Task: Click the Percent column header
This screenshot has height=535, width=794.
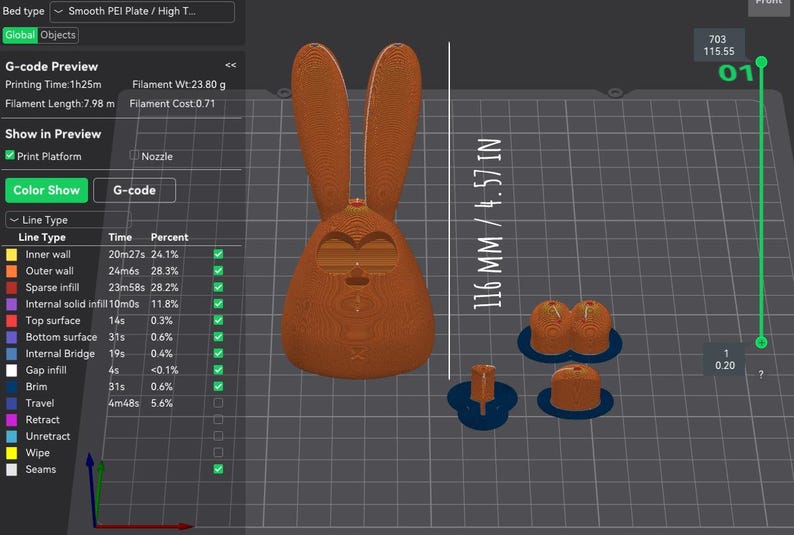Action: point(169,237)
